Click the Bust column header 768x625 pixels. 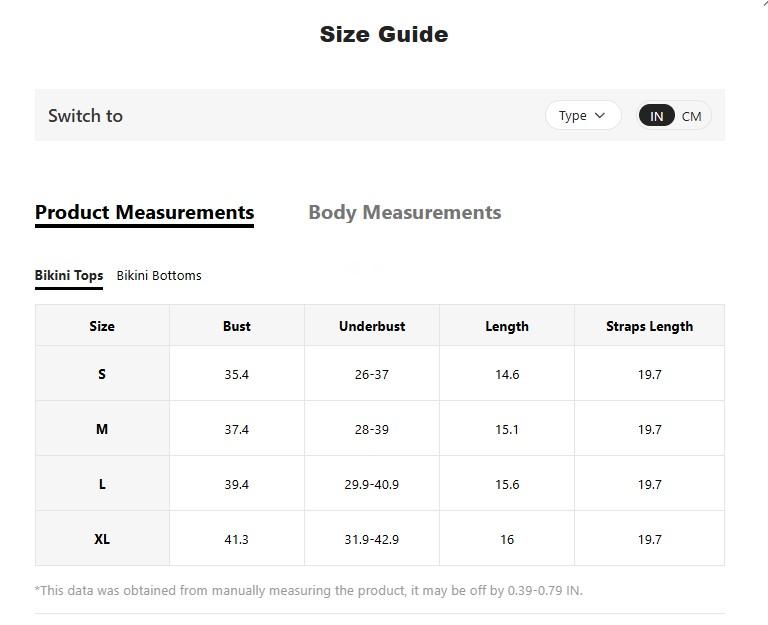[237, 326]
